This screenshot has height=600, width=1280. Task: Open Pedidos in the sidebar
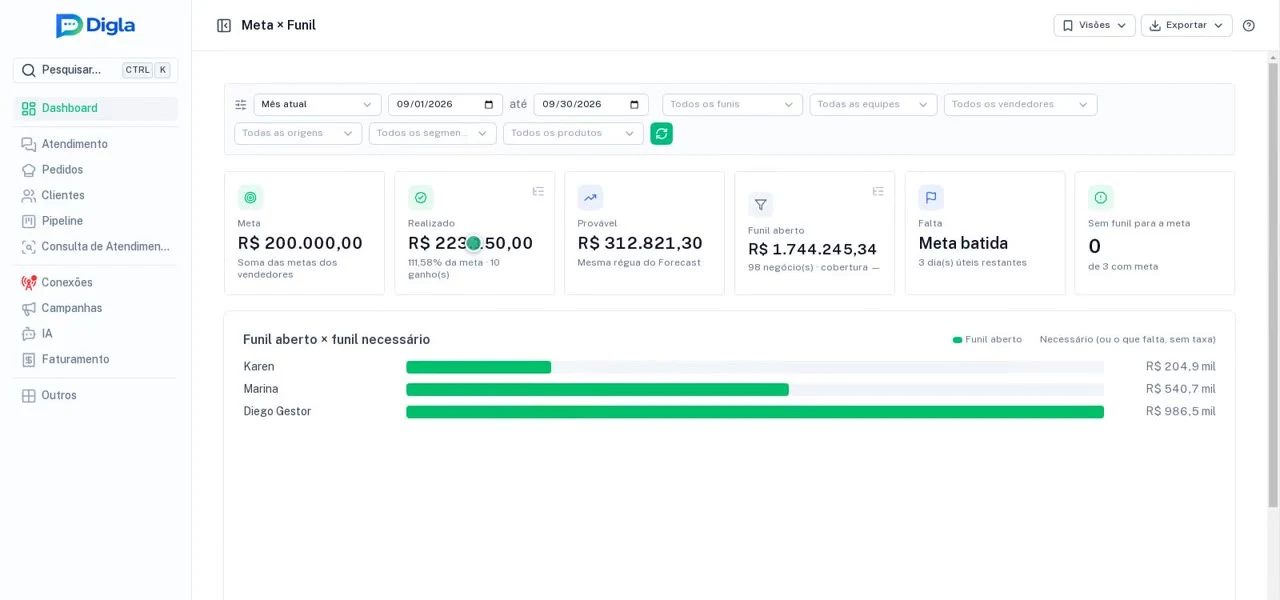[96, 170]
